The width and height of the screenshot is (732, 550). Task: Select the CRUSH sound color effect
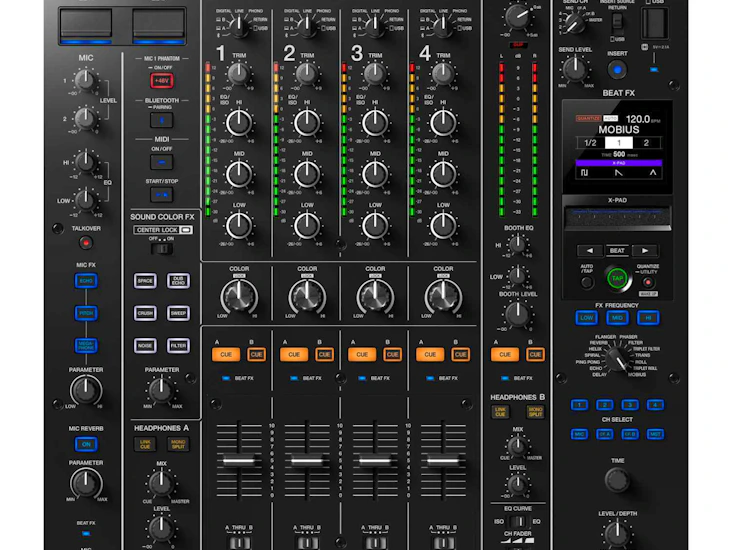click(x=145, y=313)
